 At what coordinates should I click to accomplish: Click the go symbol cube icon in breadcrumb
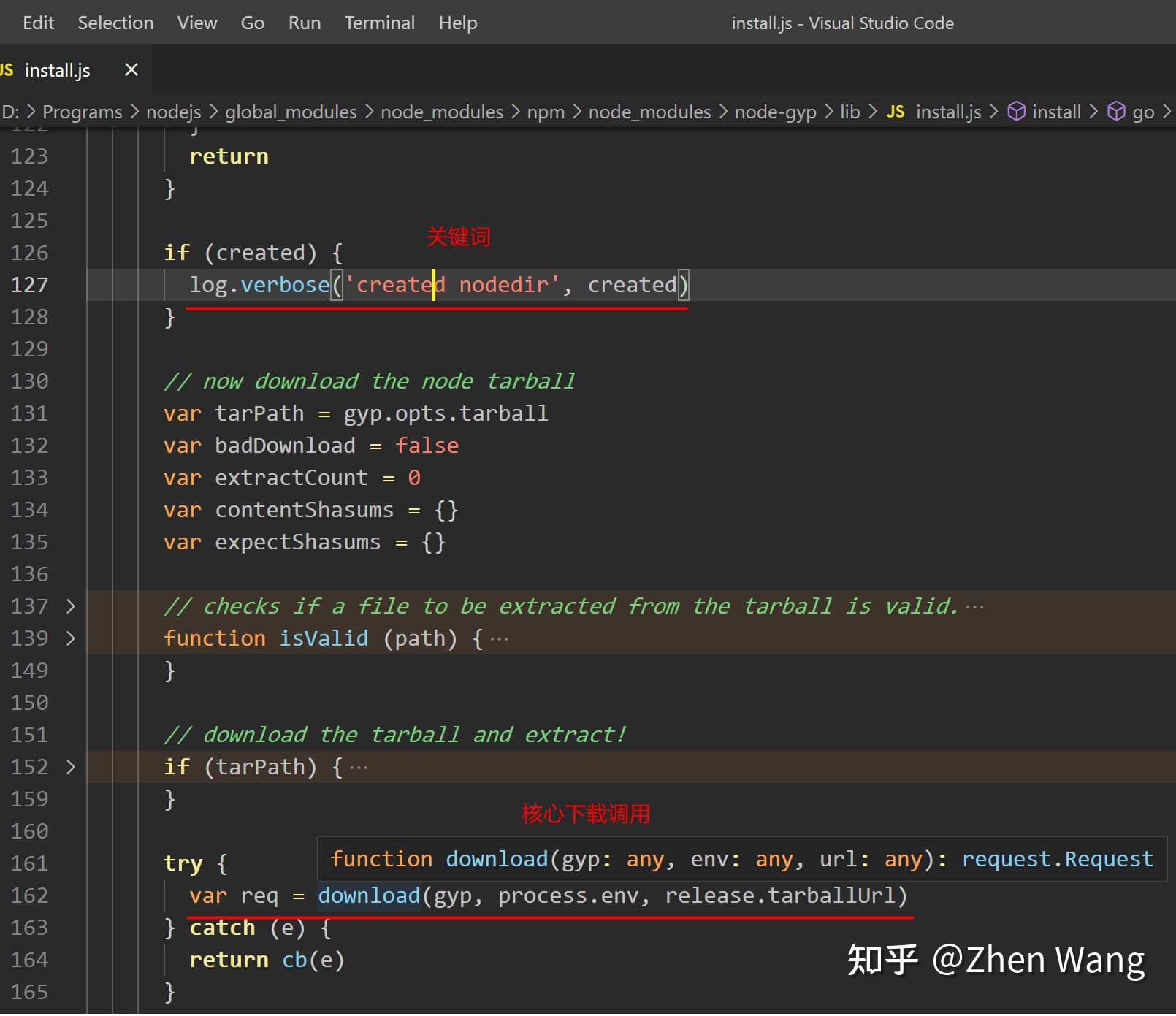[x=1116, y=112]
